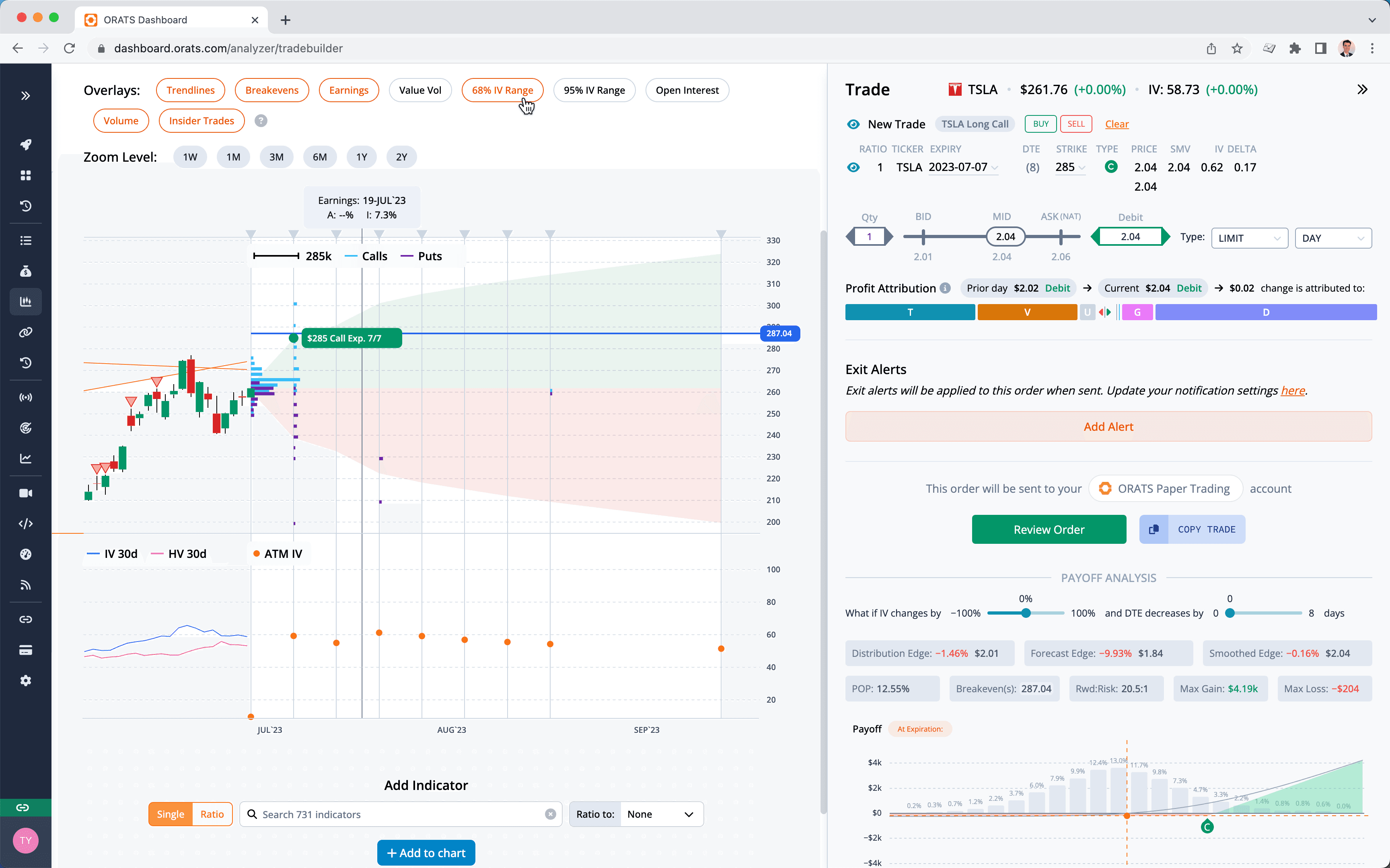Reload the page in browser toolbar

pos(70,48)
